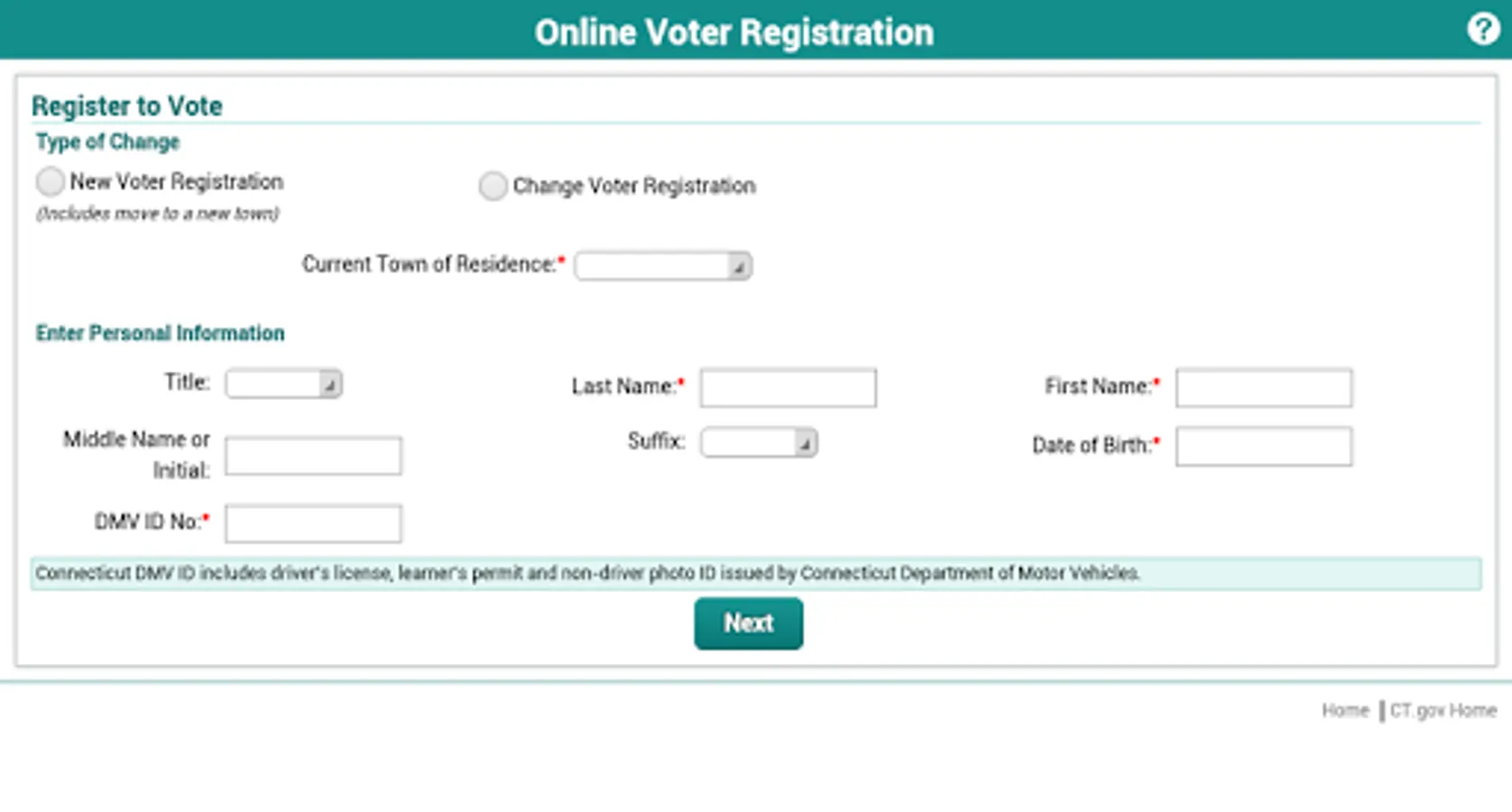Screen dimensions: 1512x812
Task: Click the Online Voter Registration header title
Action: (733, 32)
